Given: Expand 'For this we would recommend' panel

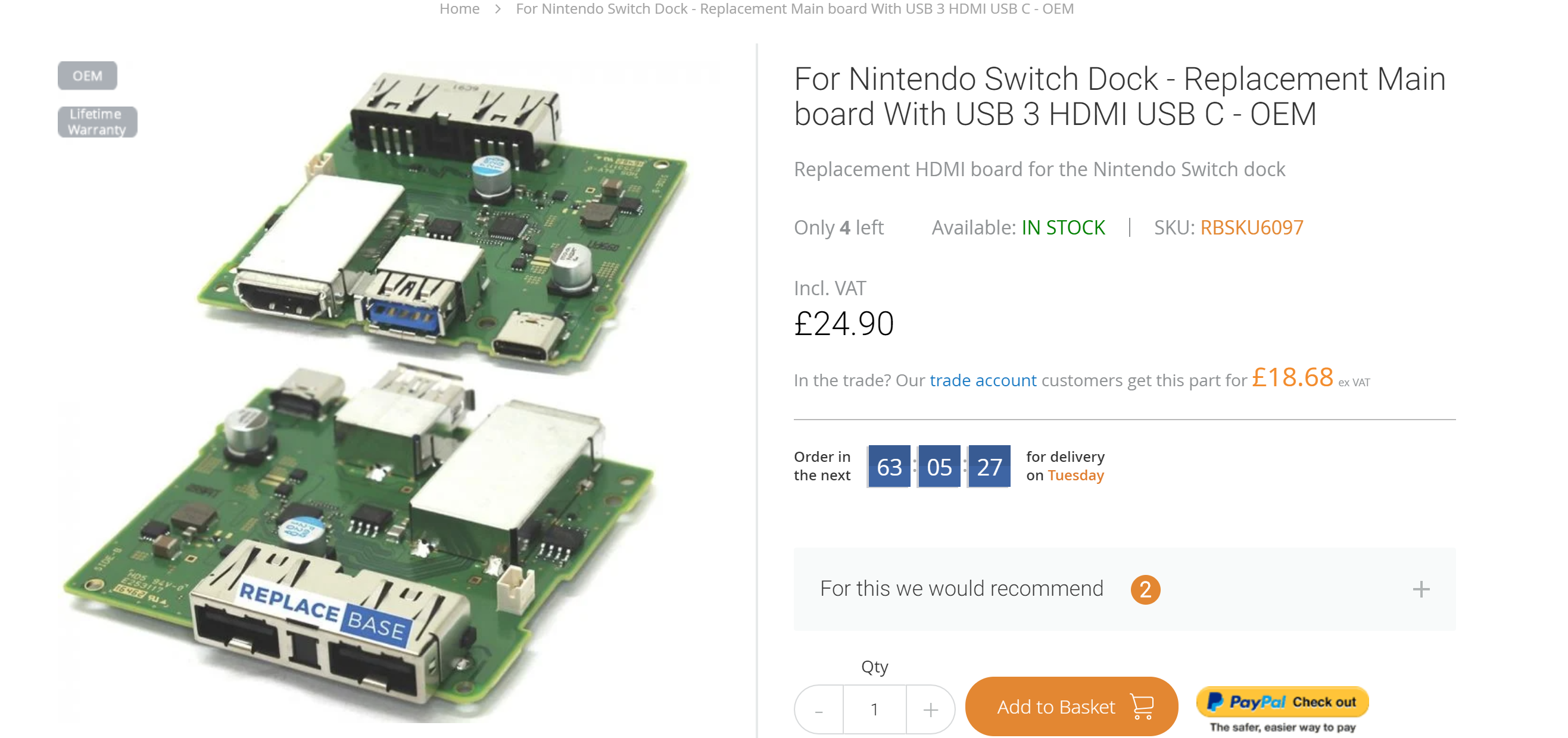Looking at the screenshot, I should click(x=962, y=589).
